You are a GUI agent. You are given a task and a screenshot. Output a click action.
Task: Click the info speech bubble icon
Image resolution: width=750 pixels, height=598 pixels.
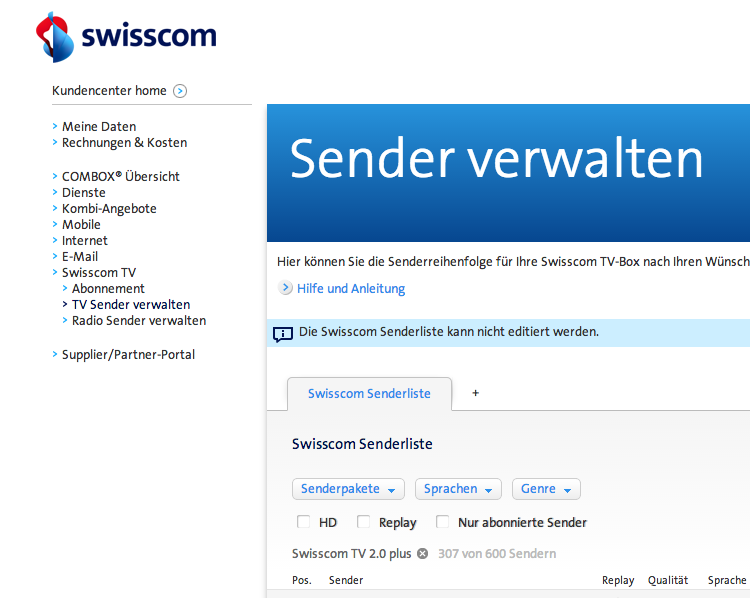coord(283,333)
